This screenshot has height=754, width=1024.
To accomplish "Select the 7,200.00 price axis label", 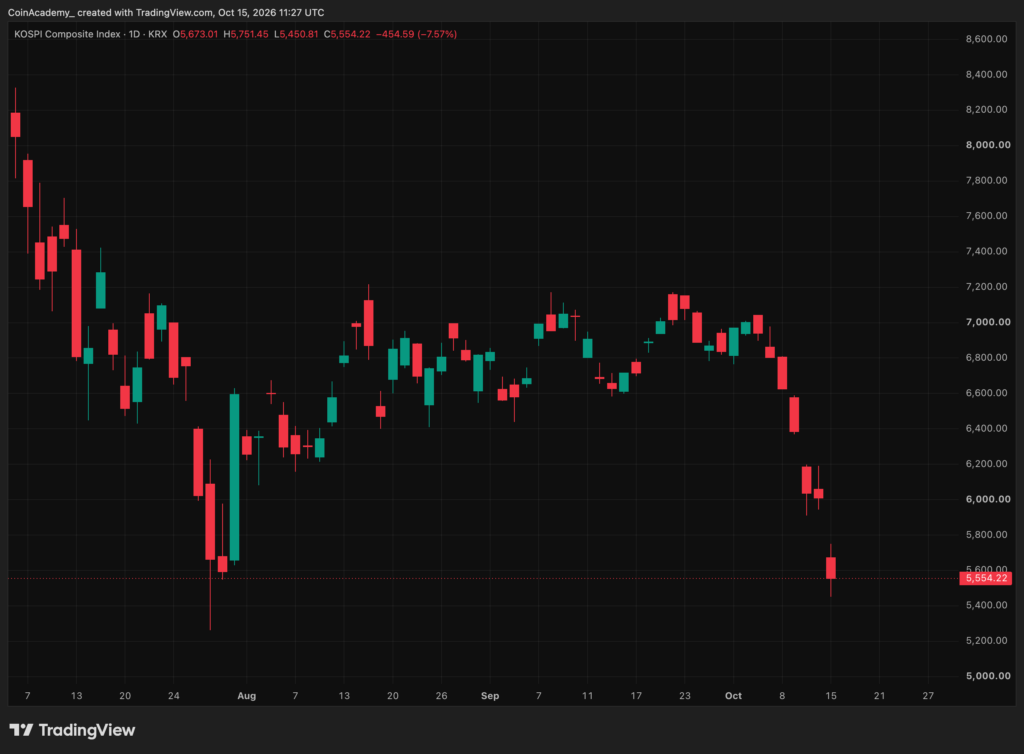I will pyautogui.click(x=986, y=287).
